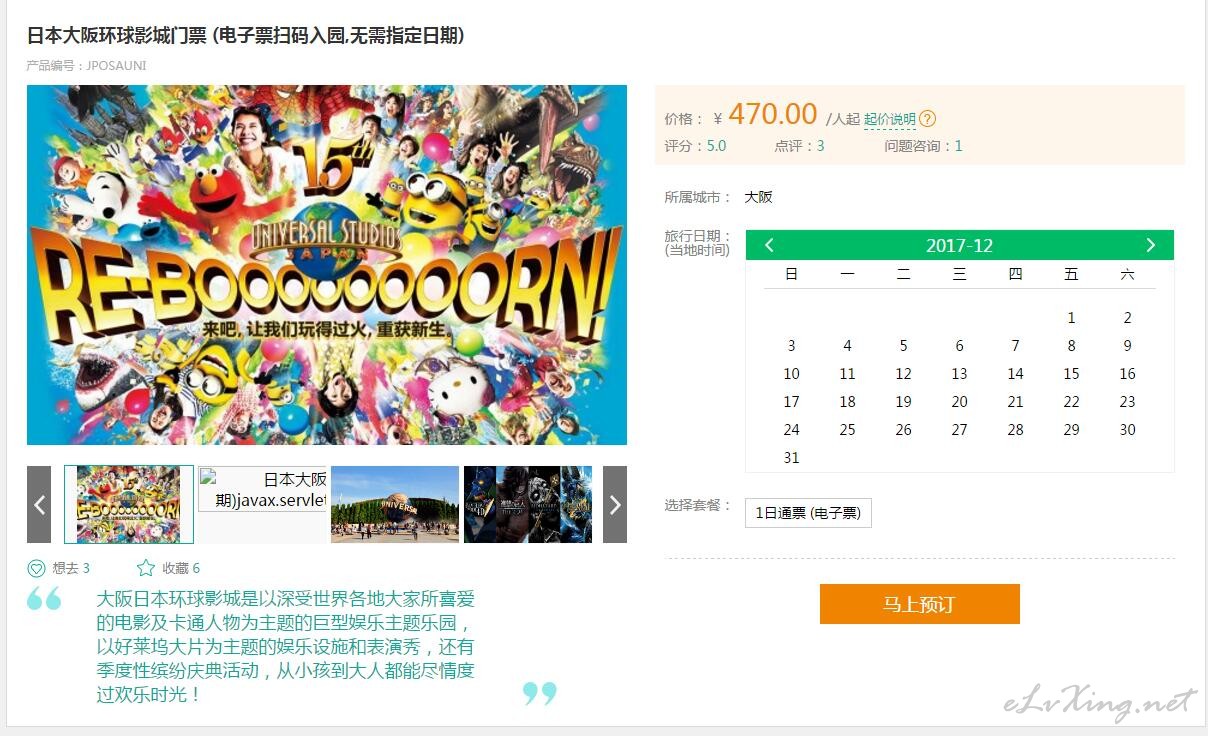Click the question mark icon beside 起价说明
The width and height of the screenshot is (1208, 736).
point(928,119)
